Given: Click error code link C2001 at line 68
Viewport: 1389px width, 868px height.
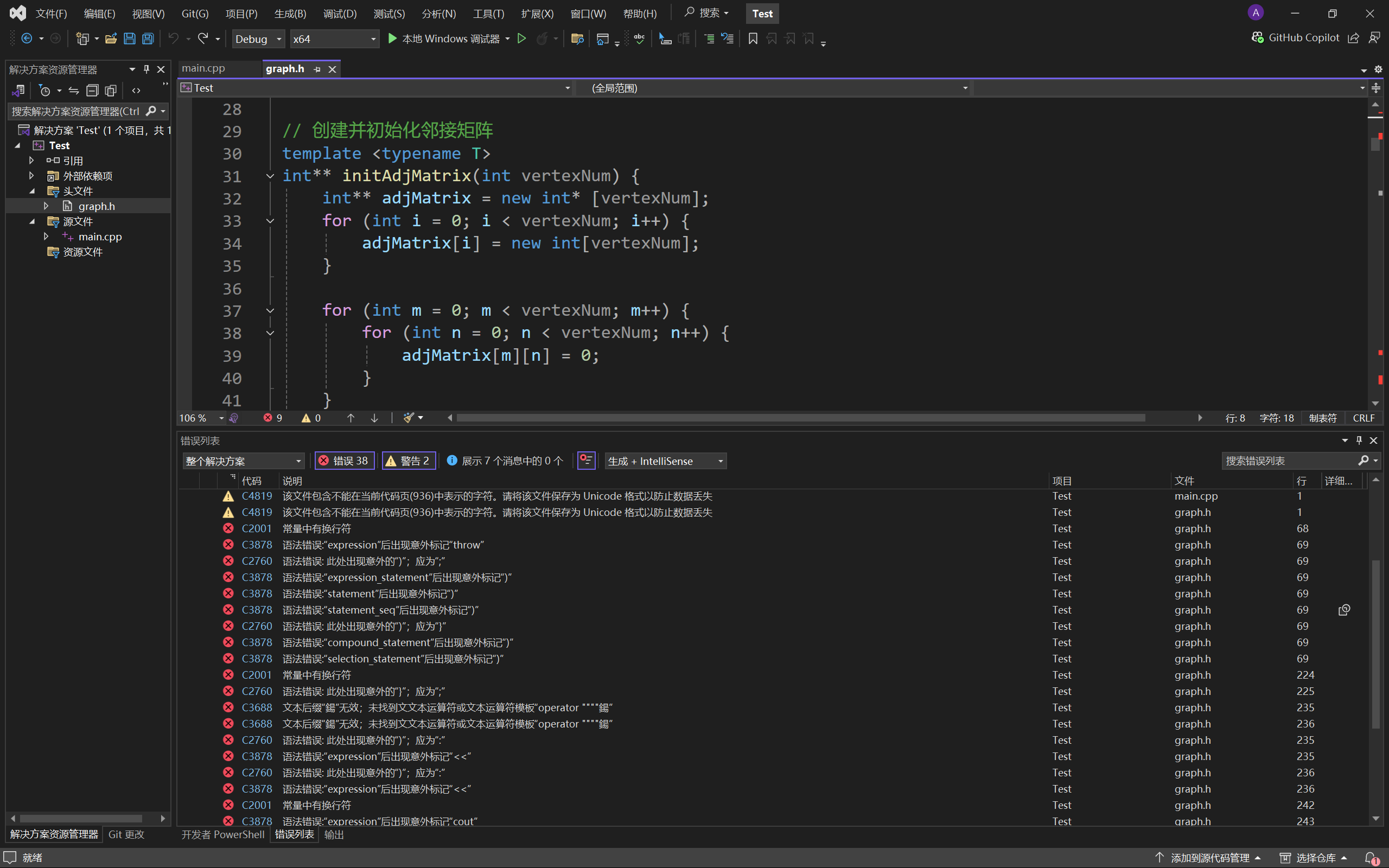Looking at the screenshot, I should [256, 528].
